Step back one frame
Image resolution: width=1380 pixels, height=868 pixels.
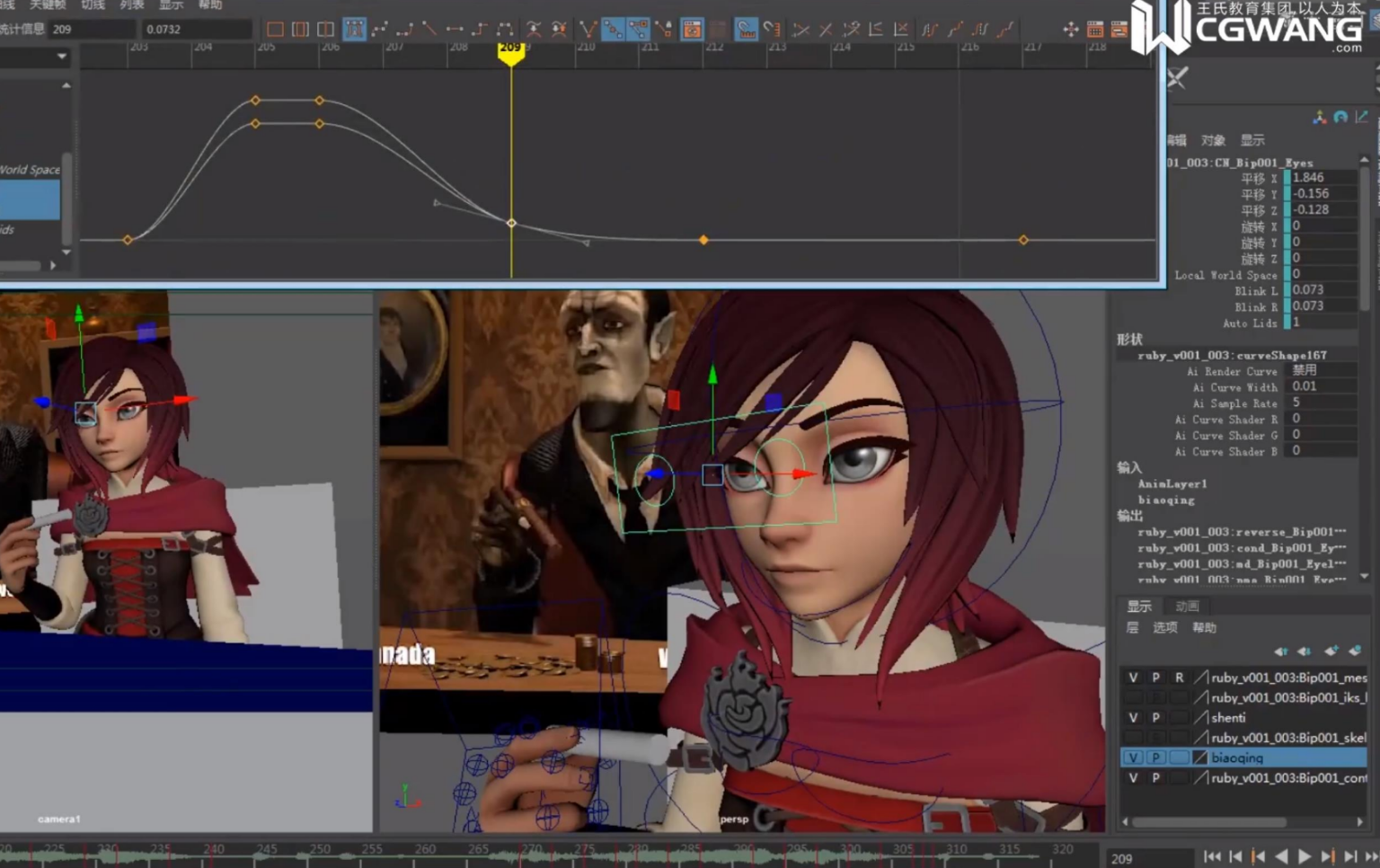(1235, 857)
